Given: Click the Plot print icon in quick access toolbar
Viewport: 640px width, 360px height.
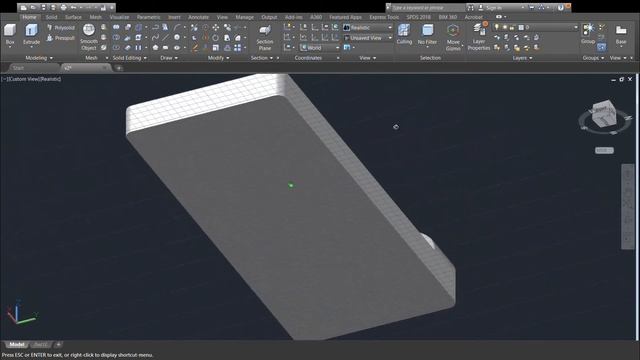Looking at the screenshot, I should click(63, 7).
